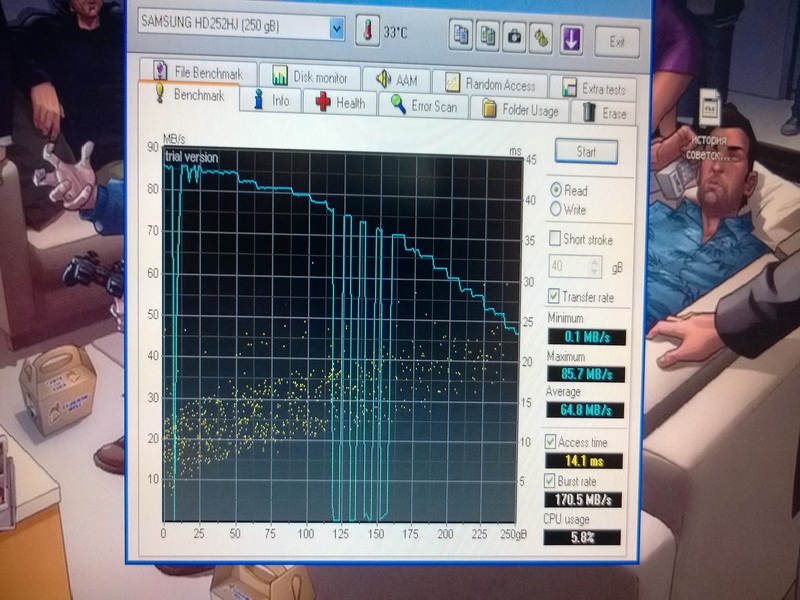Screen dimensions: 800x600
Task: Take a screenshot with the camera icon
Action: click(x=514, y=37)
